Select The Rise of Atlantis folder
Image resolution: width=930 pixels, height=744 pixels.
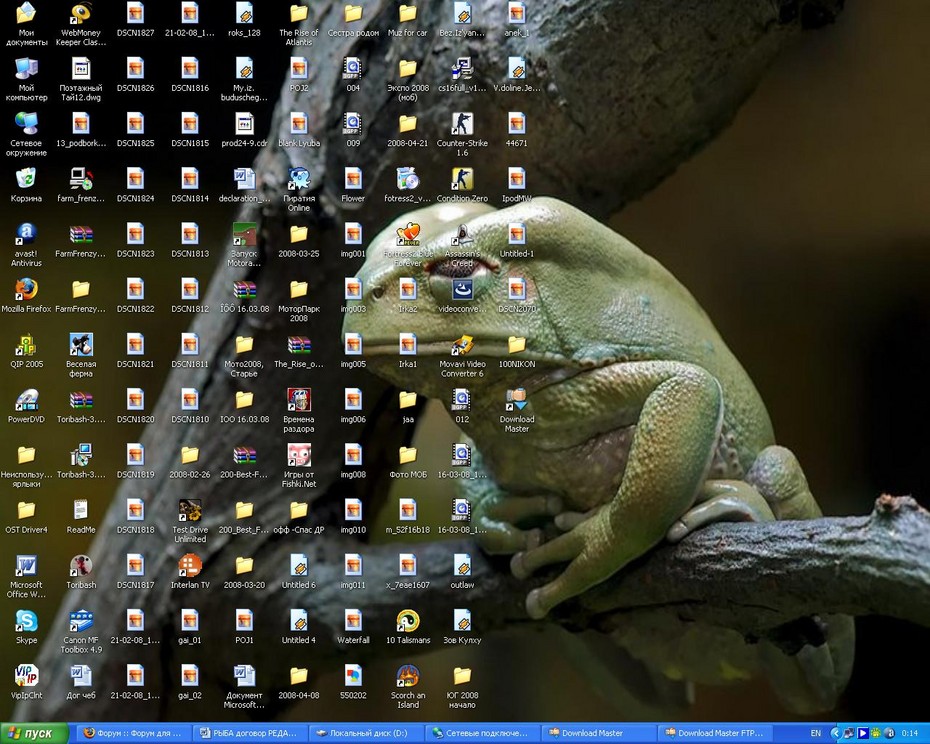[299, 24]
